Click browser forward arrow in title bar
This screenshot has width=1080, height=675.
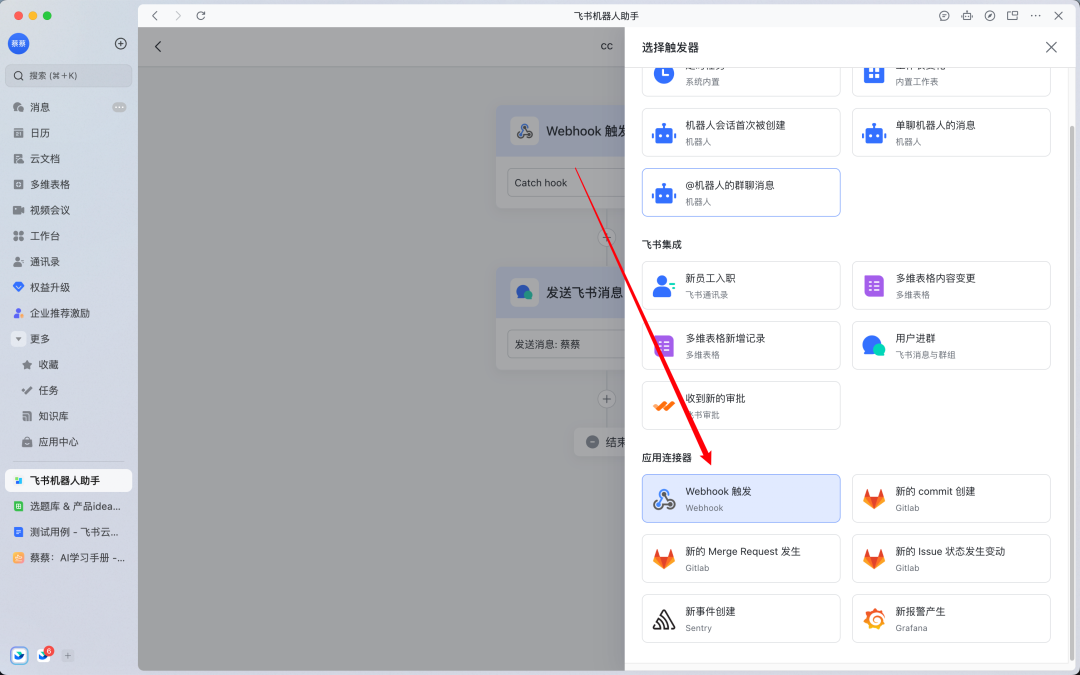point(178,15)
